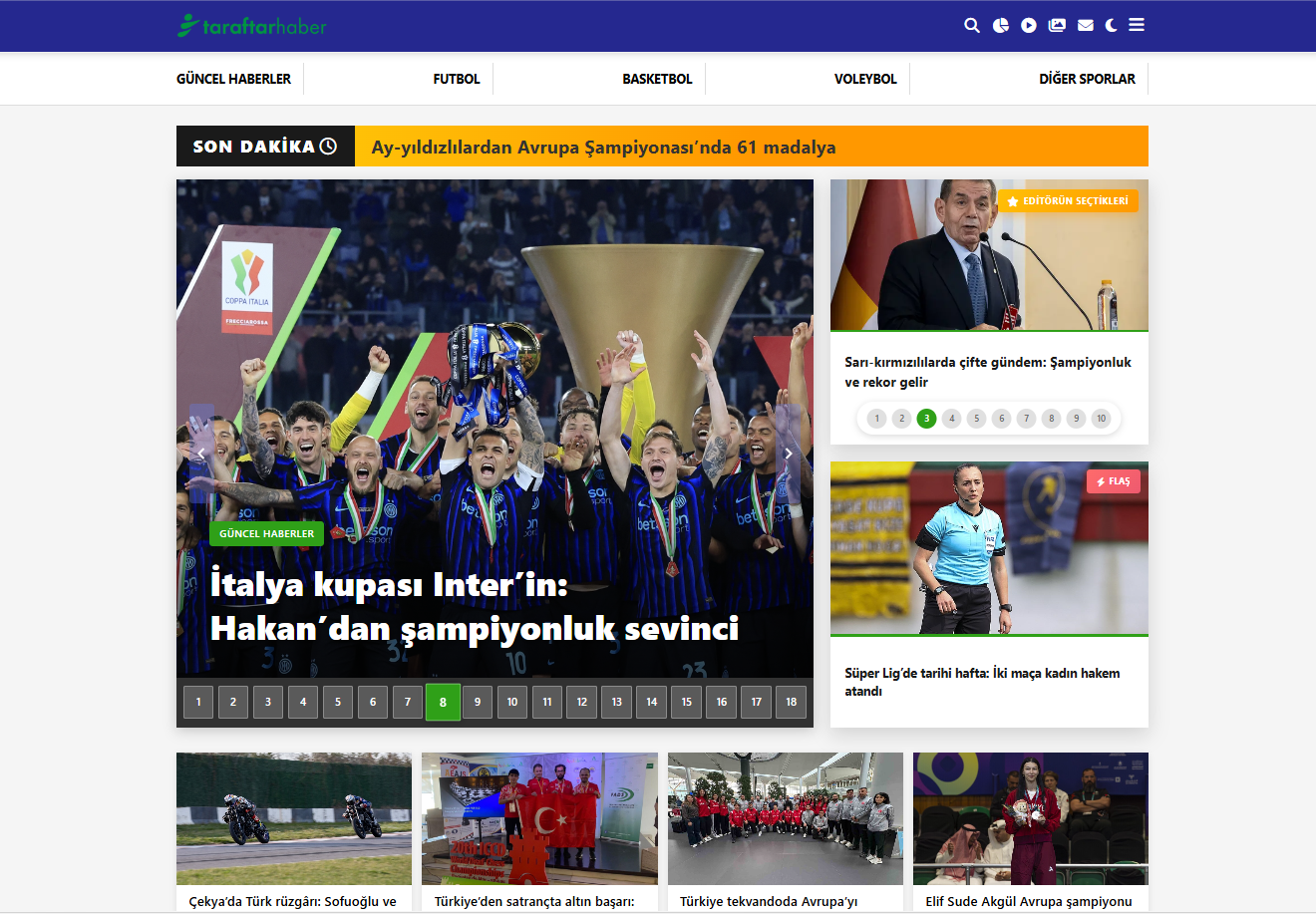Go to the VOLEYBOL section
Viewport: 1316px width, 915px height.
865,79
